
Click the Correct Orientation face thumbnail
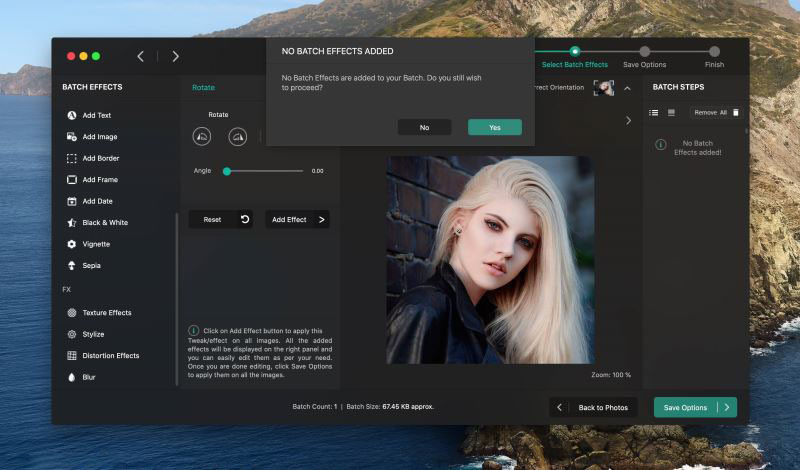point(604,88)
